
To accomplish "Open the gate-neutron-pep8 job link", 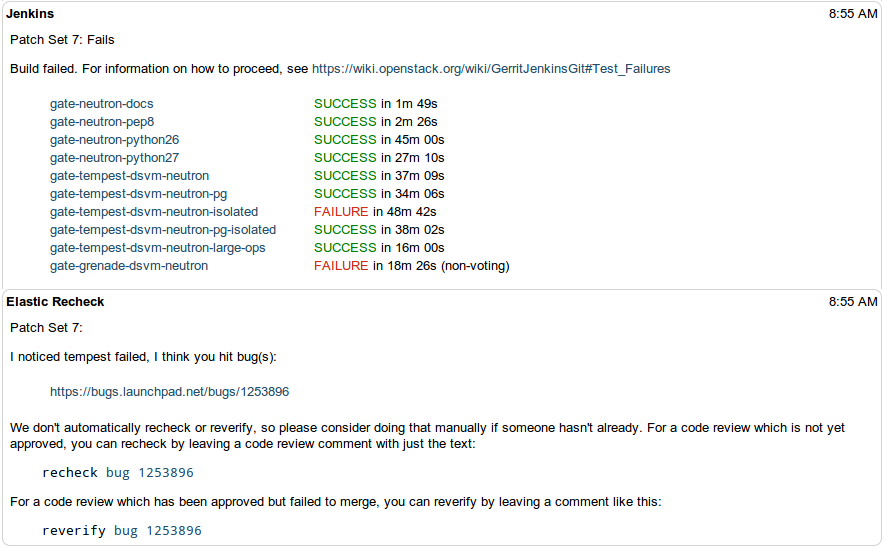I will pyautogui.click(x=102, y=122).
